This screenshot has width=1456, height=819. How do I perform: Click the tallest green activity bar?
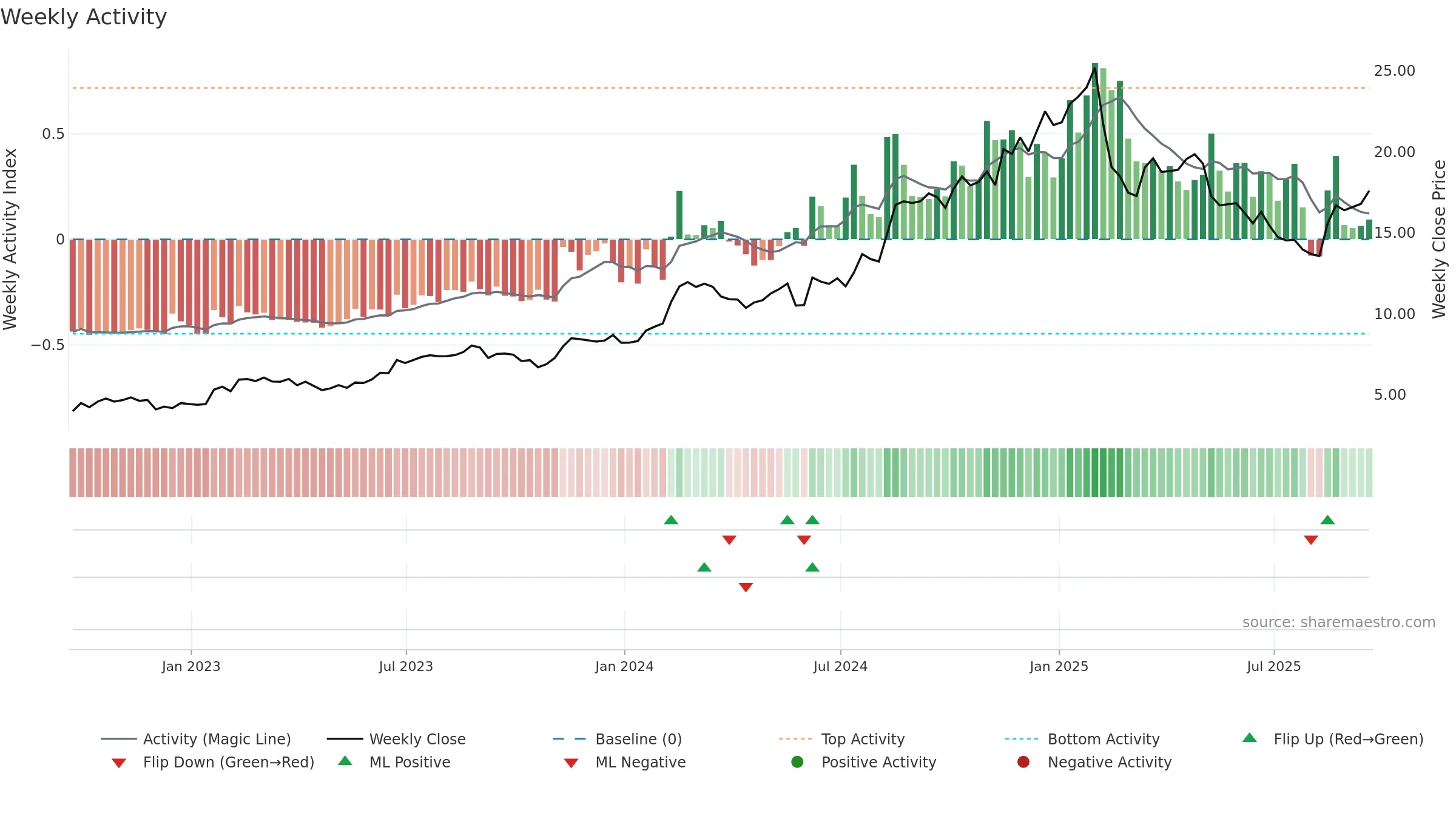[x=1095, y=151]
